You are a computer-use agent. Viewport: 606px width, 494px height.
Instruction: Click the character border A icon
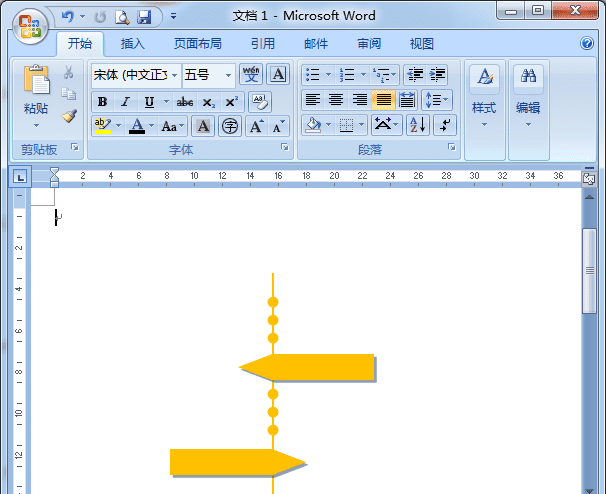[x=278, y=74]
